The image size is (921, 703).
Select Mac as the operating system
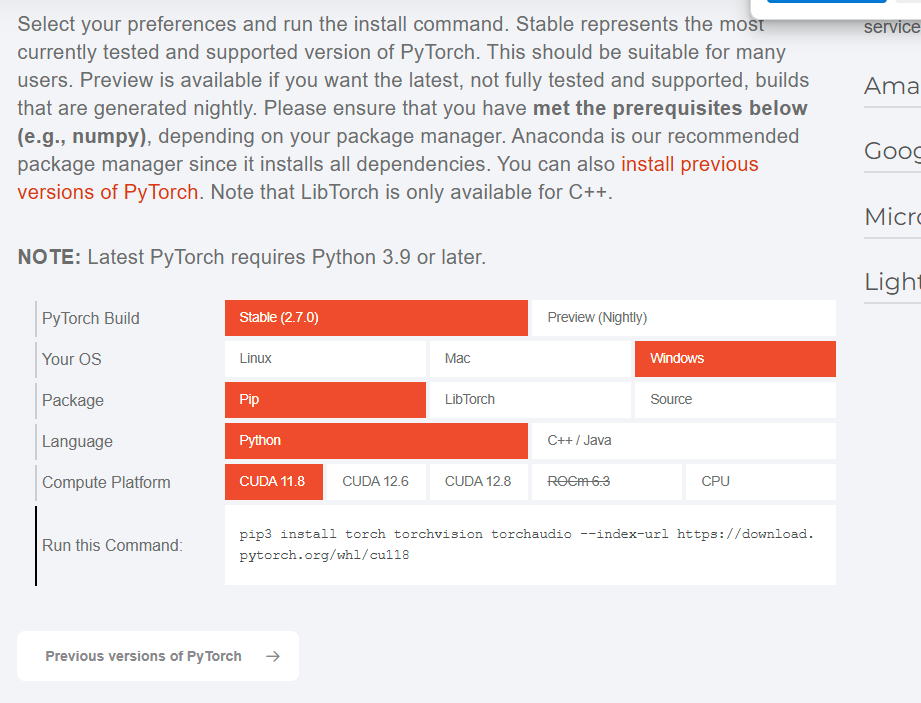[530, 359]
